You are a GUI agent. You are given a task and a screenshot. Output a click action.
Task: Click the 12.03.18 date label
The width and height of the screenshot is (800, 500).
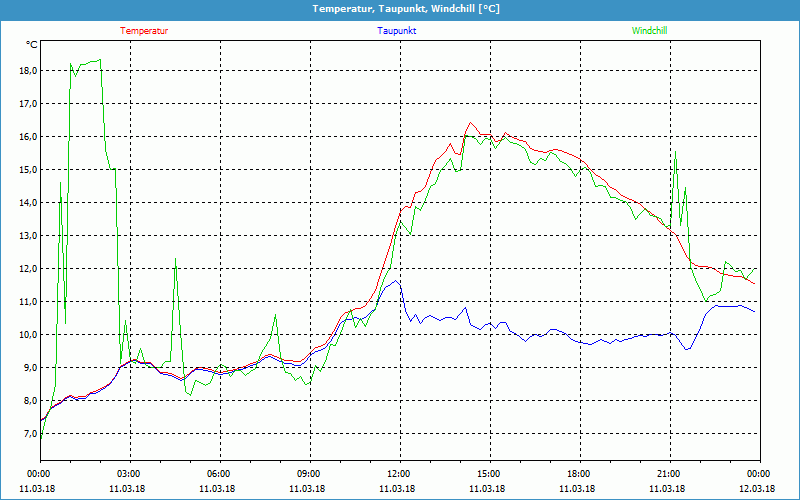tap(758, 489)
